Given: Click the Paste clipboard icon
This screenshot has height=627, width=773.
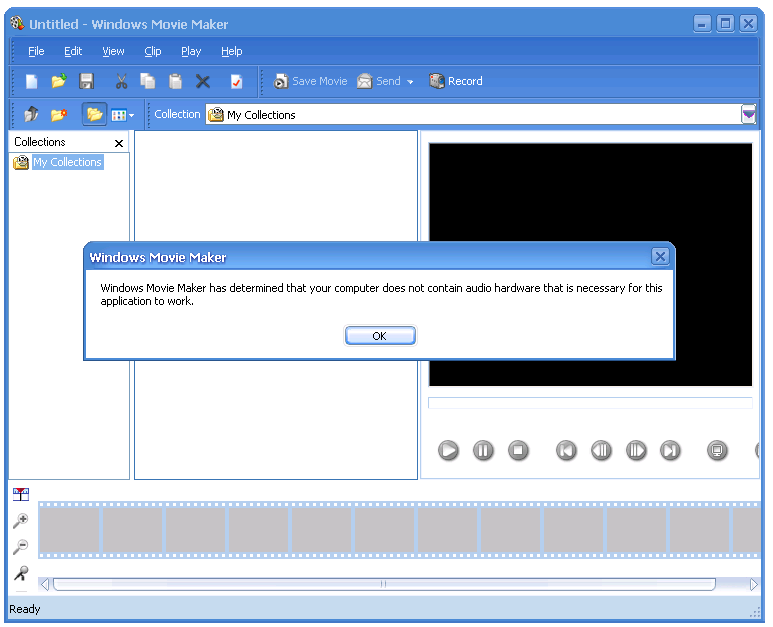Looking at the screenshot, I should tap(176, 81).
